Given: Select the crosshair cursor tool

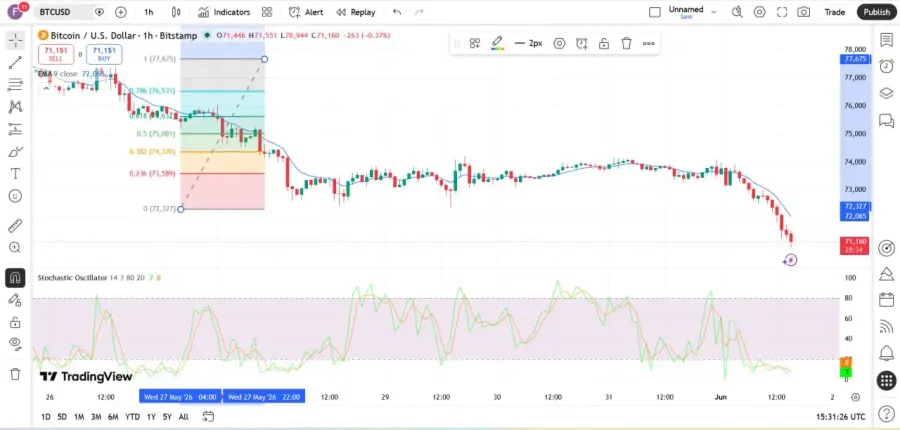Looking at the screenshot, I should click(x=15, y=40).
